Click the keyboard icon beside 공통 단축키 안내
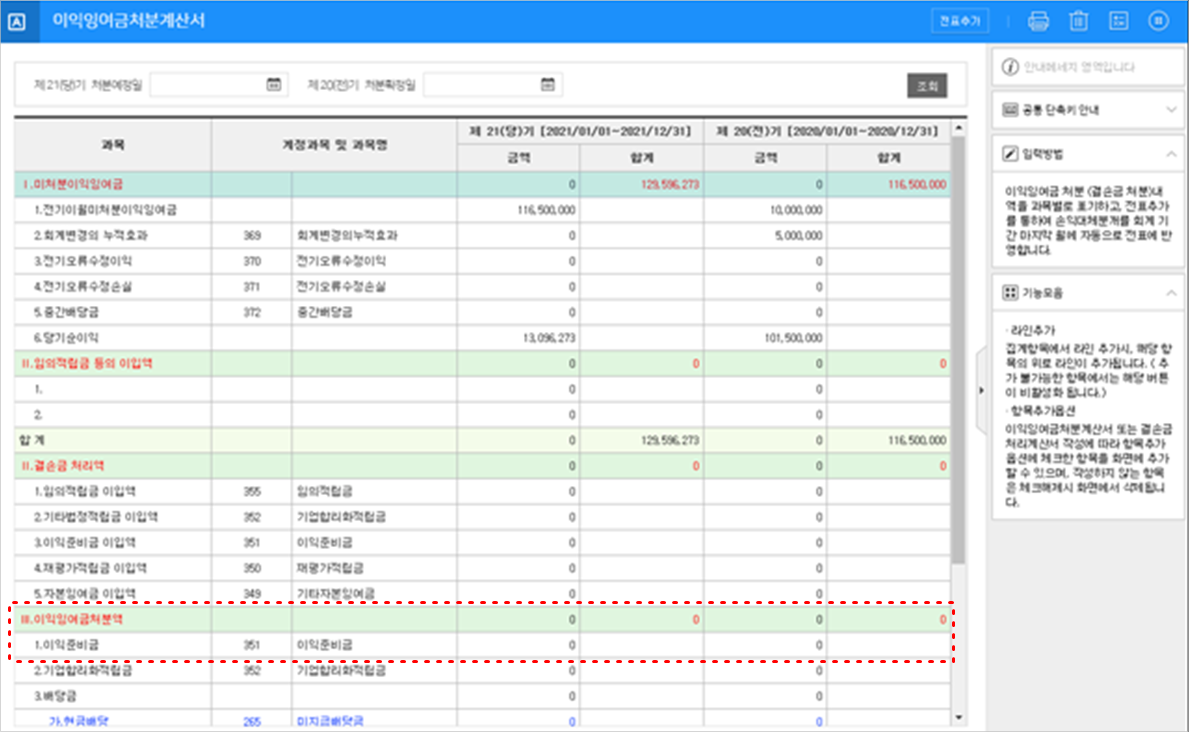 tap(1010, 110)
